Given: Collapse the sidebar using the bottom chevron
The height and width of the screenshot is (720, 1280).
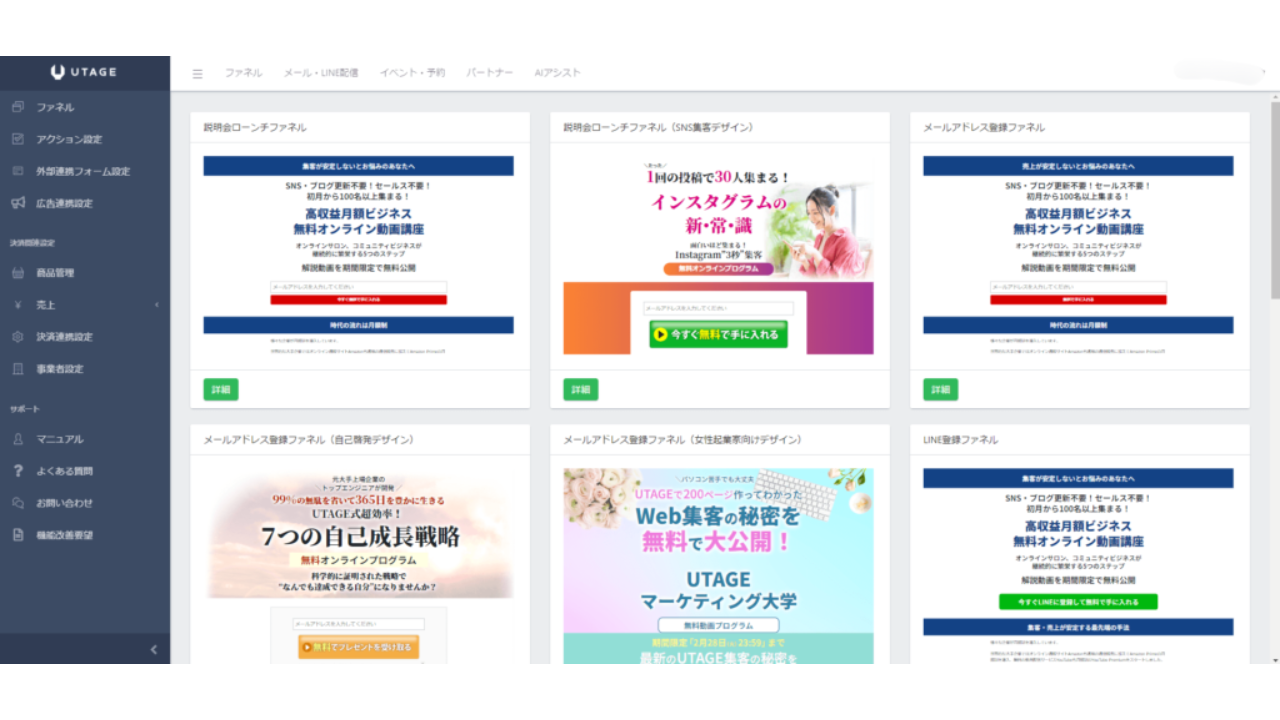Looking at the screenshot, I should pos(153,649).
